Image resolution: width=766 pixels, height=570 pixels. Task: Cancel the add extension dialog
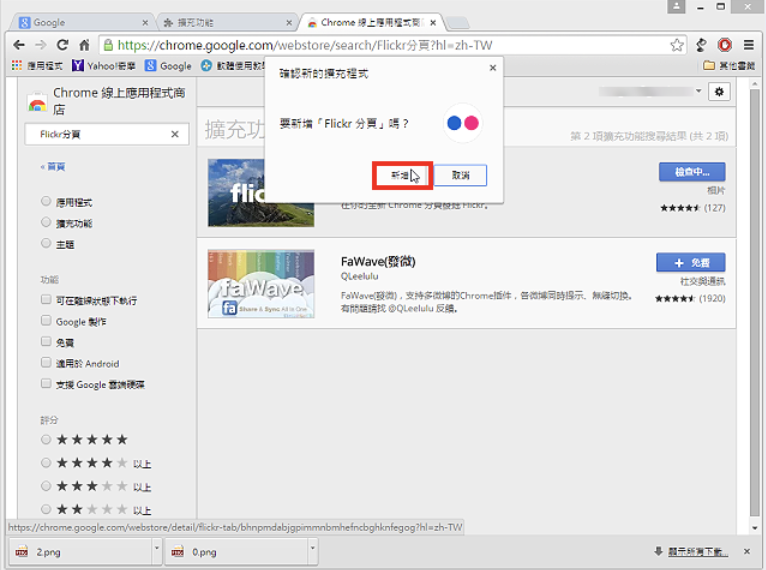tap(460, 175)
